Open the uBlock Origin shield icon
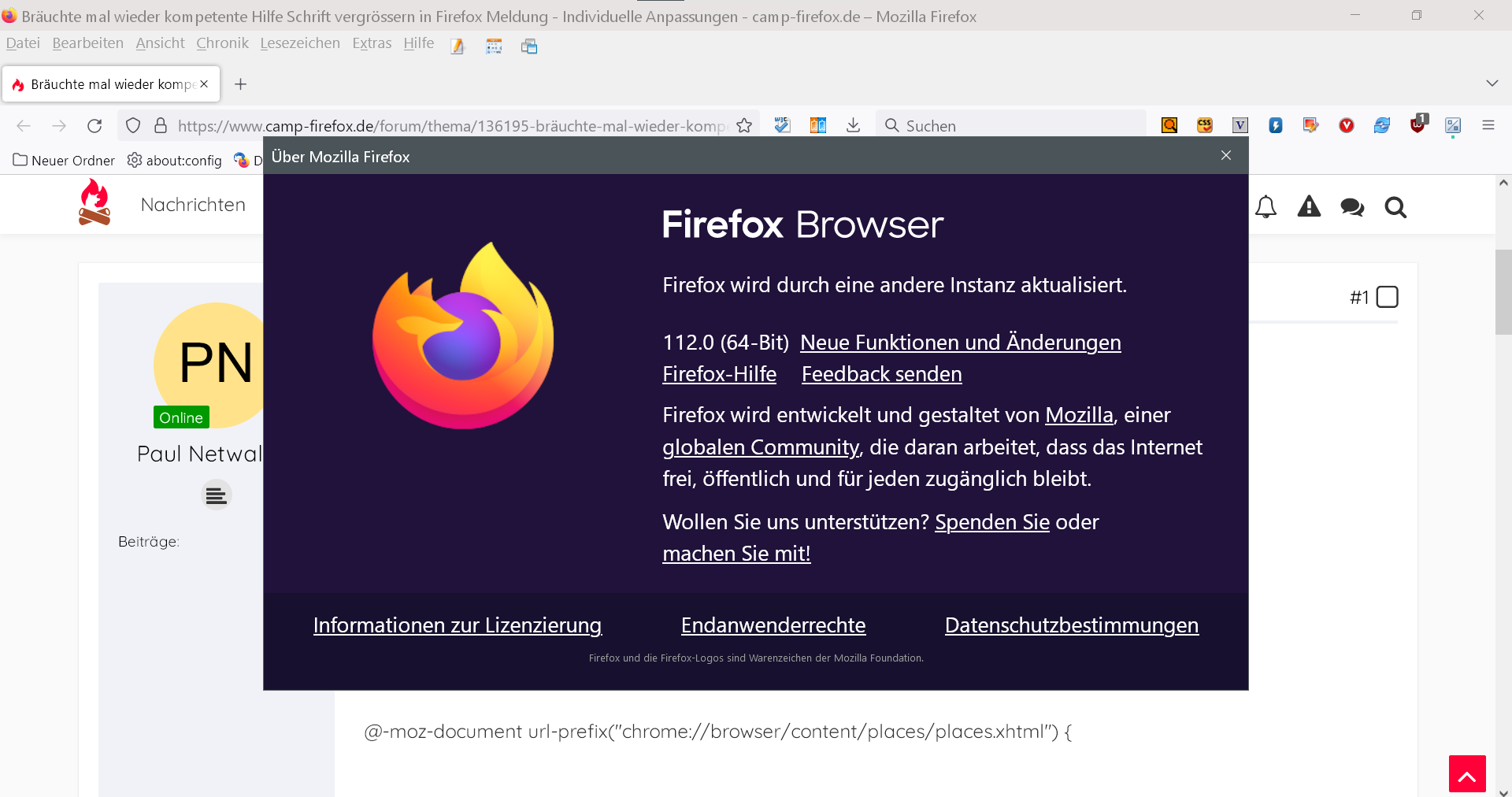The image size is (1512, 797). pos(1418,124)
